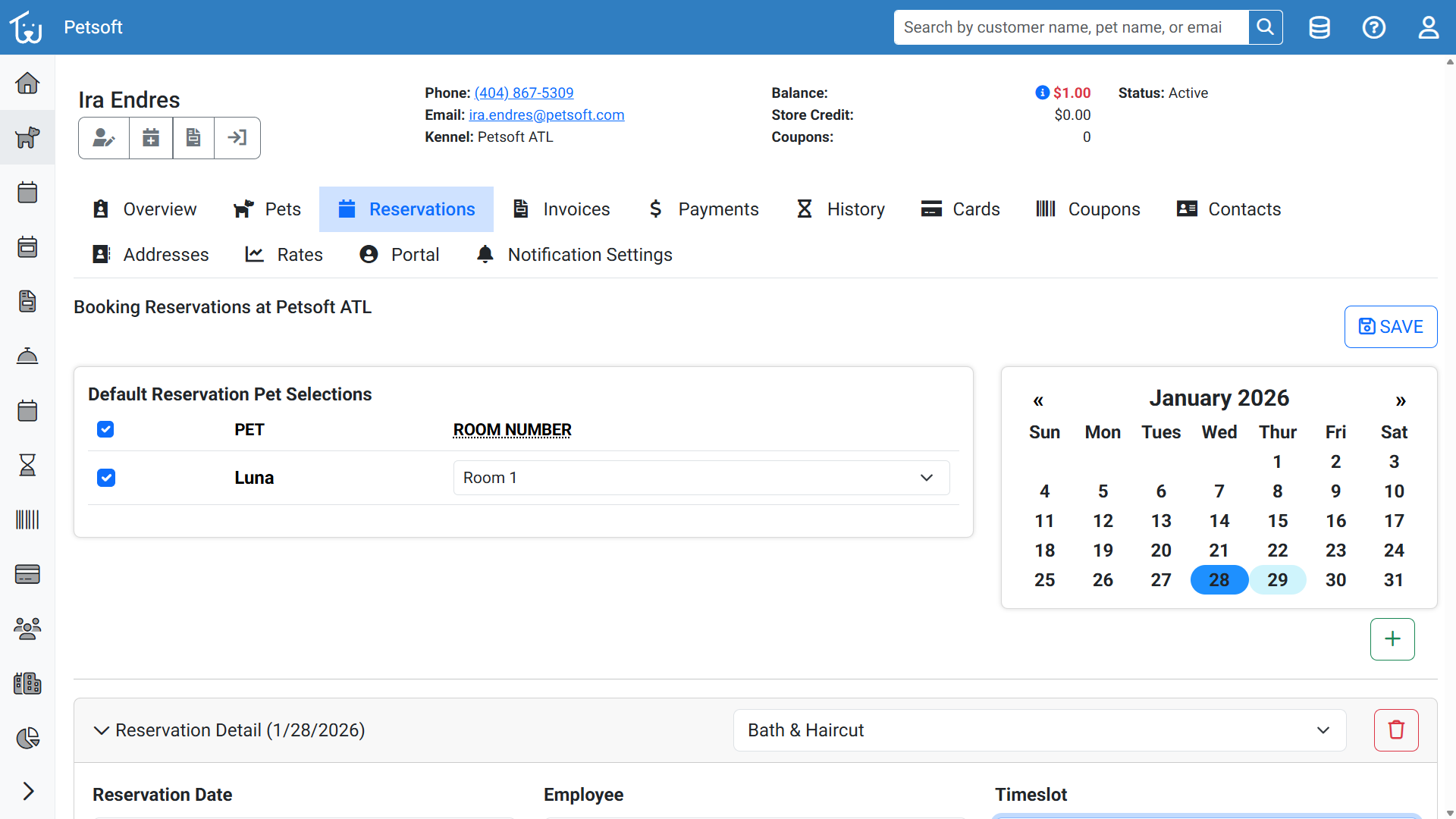Uncheck Luna's reservation checkbox
The height and width of the screenshot is (819, 1456).
[105, 478]
